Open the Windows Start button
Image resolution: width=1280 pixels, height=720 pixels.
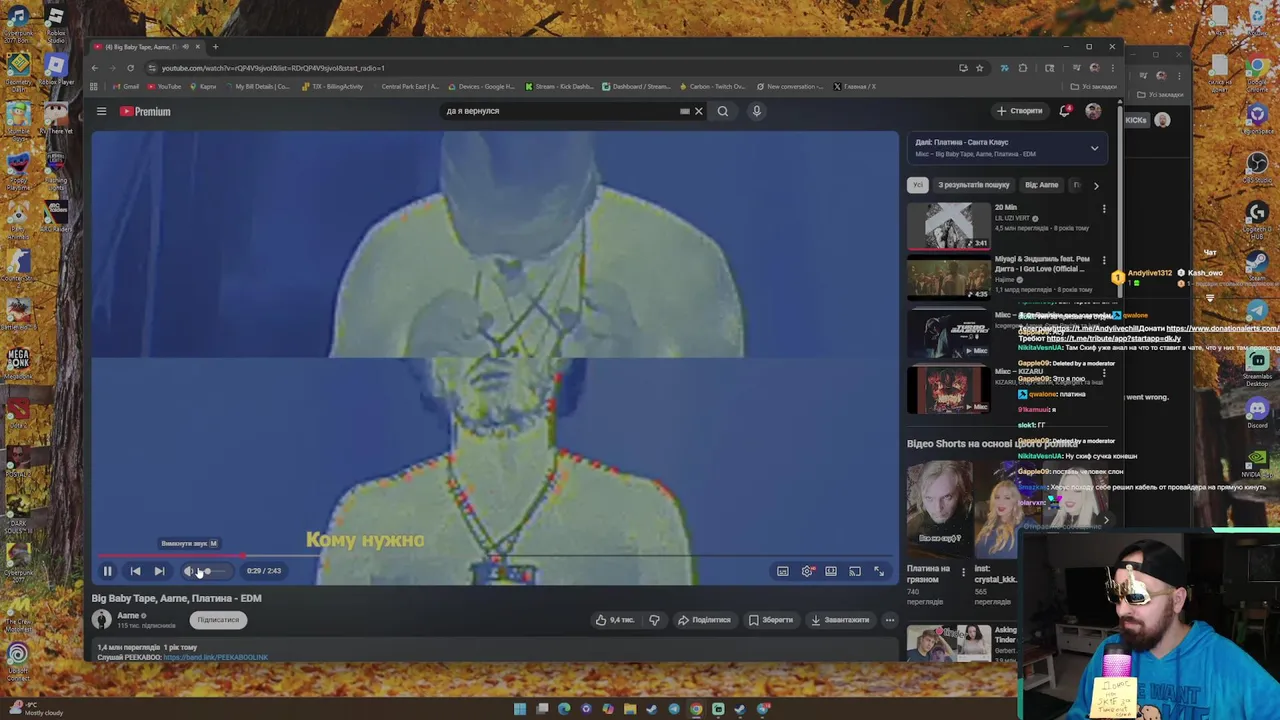[520, 709]
